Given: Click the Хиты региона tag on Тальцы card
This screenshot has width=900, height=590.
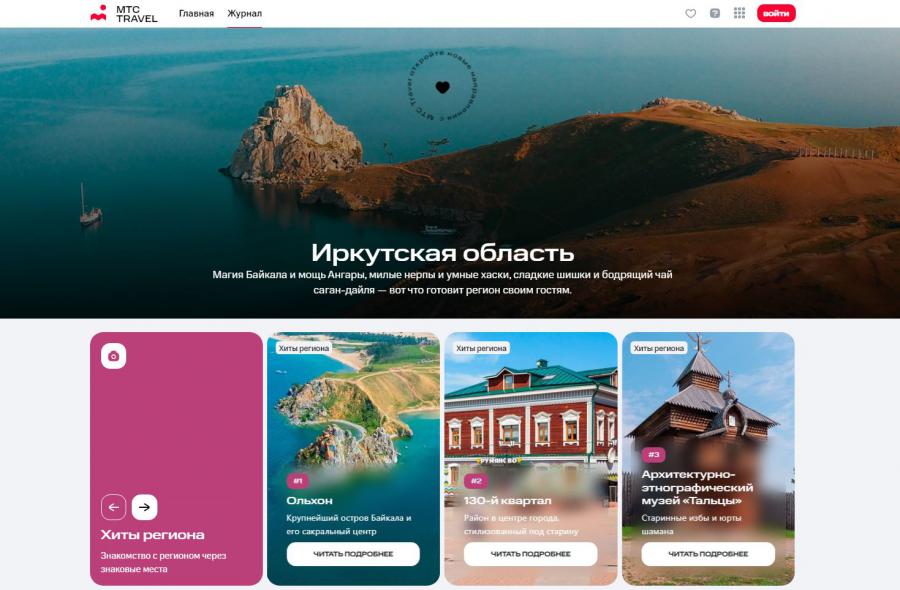Looking at the screenshot, I should coord(660,348).
